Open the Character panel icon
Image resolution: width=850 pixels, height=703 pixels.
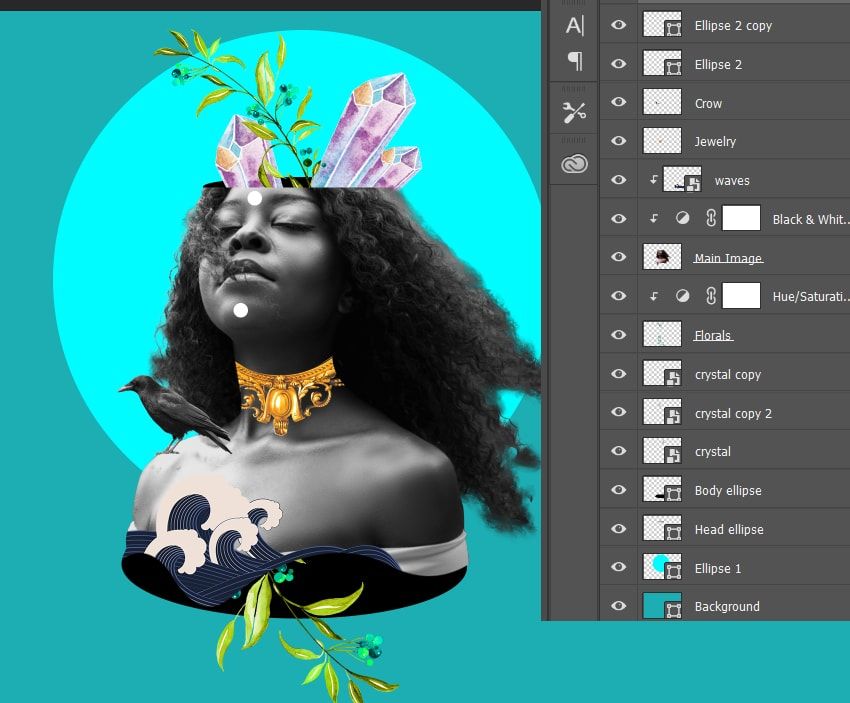point(574,26)
